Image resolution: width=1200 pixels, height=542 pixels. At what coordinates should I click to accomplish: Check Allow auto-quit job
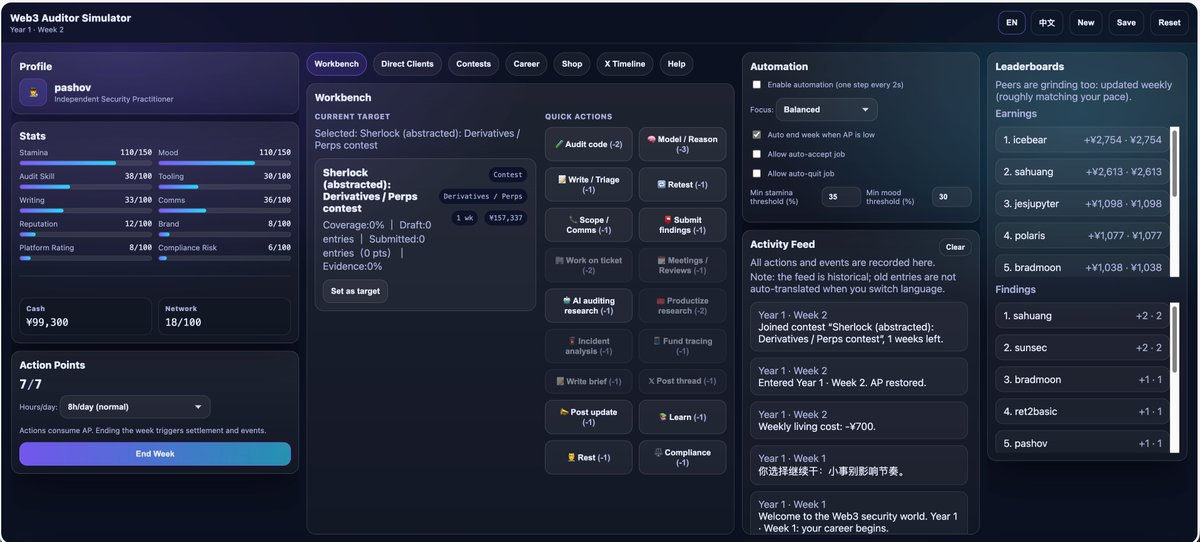tap(757, 173)
